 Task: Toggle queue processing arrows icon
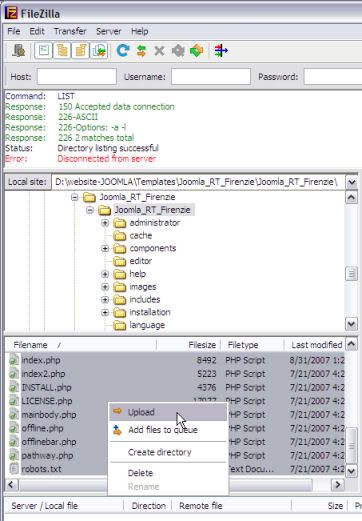coord(141,51)
